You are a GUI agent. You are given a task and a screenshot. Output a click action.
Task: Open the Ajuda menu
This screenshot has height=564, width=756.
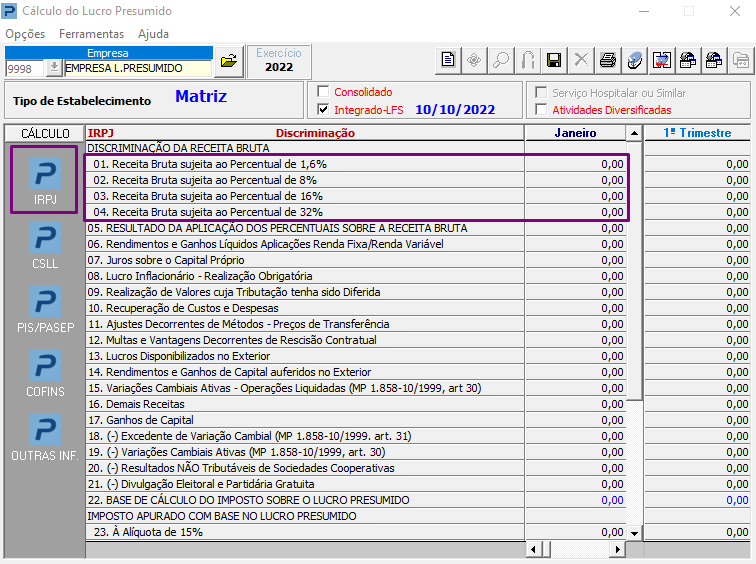click(x=153, y=34)
